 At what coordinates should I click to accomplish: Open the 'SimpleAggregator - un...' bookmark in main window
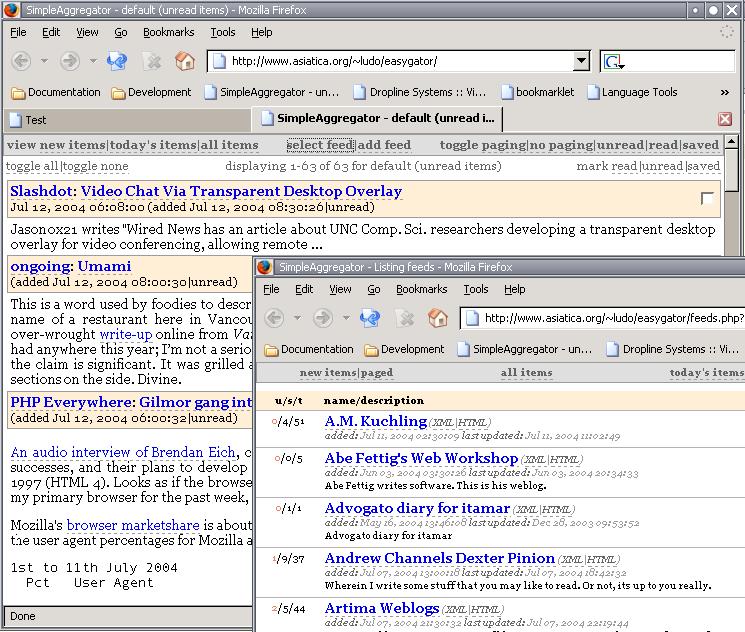coord(272,92)
